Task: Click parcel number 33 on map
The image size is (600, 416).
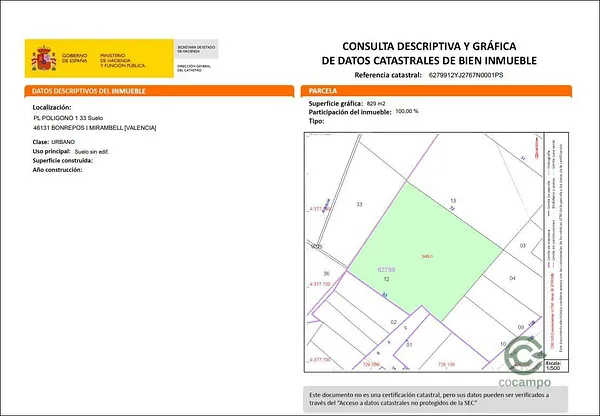Action: pyautogui.click(x=359, y=203)
